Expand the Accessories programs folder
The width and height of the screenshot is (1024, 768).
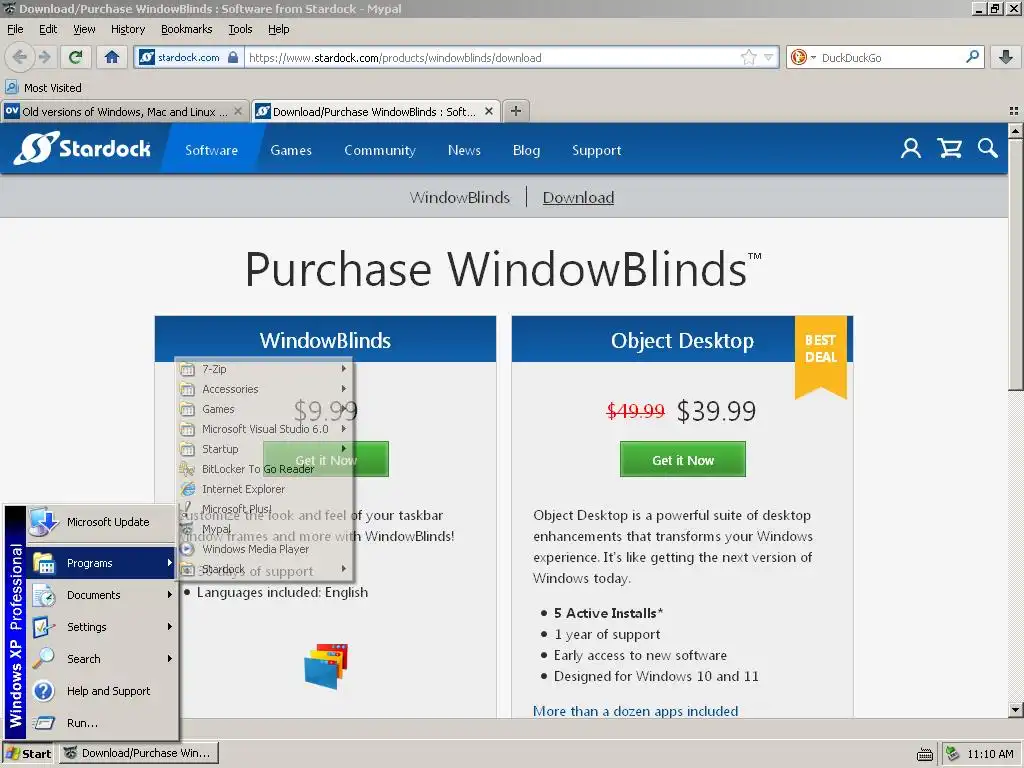[x=264, y=389]
